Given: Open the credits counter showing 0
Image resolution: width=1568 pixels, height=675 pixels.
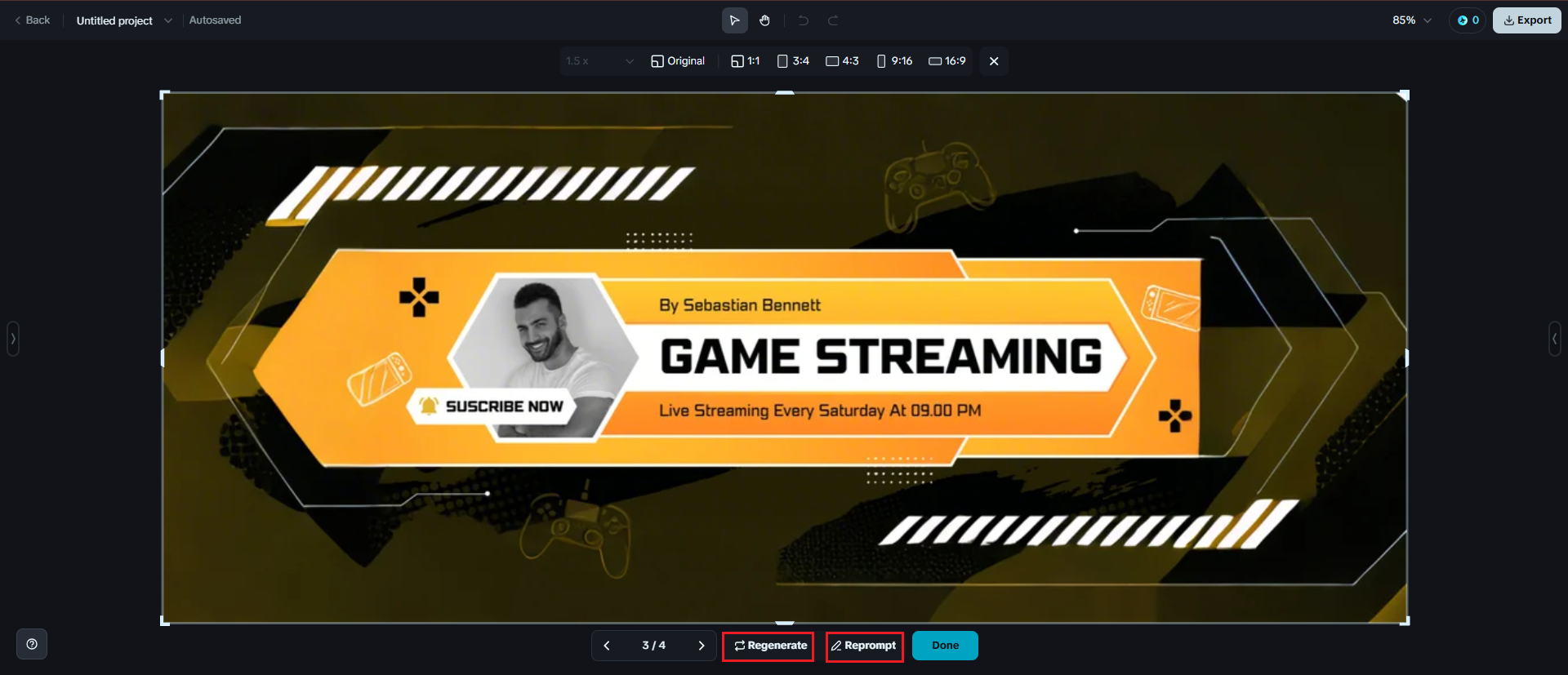Looking at the screenshot, I should click(x=1468, y=20).
